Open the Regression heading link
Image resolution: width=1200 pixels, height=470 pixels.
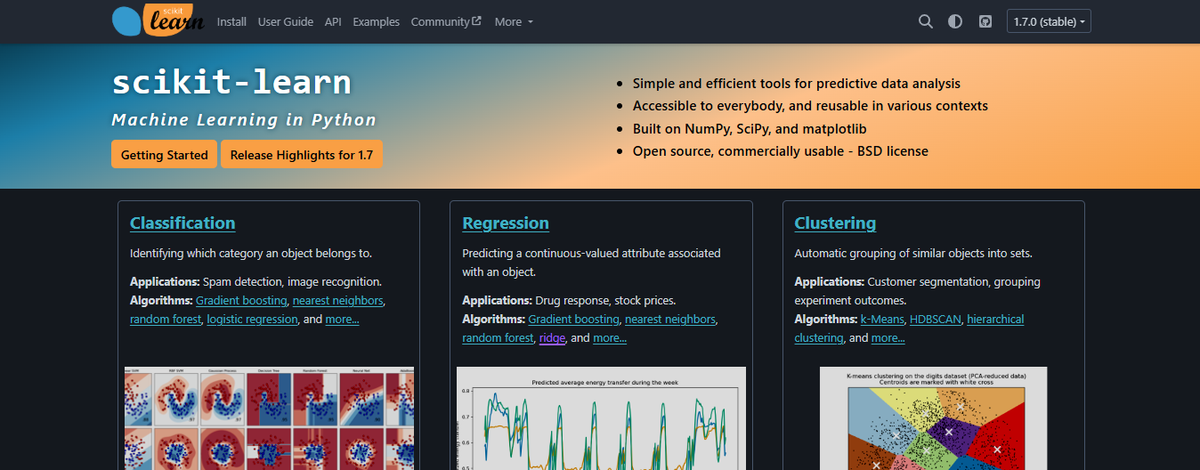(x=506, y=223)
